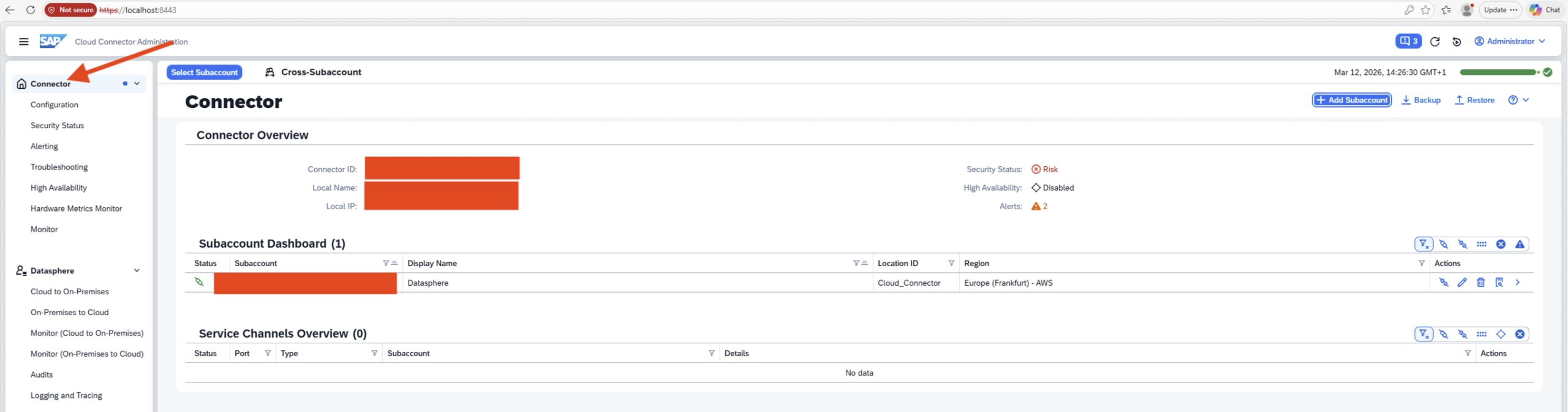Image resolution: width=1568 pixels, height=412 pixels.
Task: Toggle the Service Channels clear filter button
Action: tap(1423, 334)
